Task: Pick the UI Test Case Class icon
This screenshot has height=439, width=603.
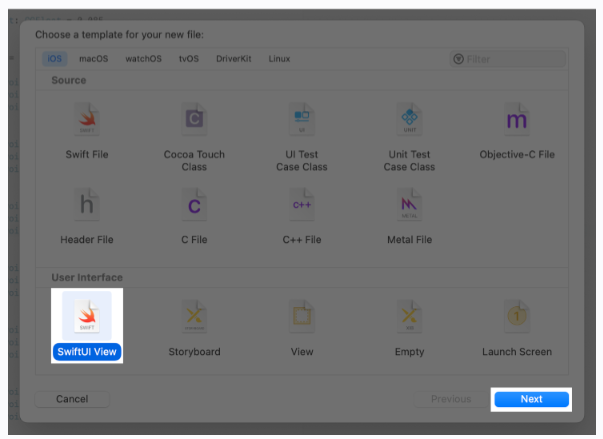Action: pyautogui.click(x=302, y=119)
